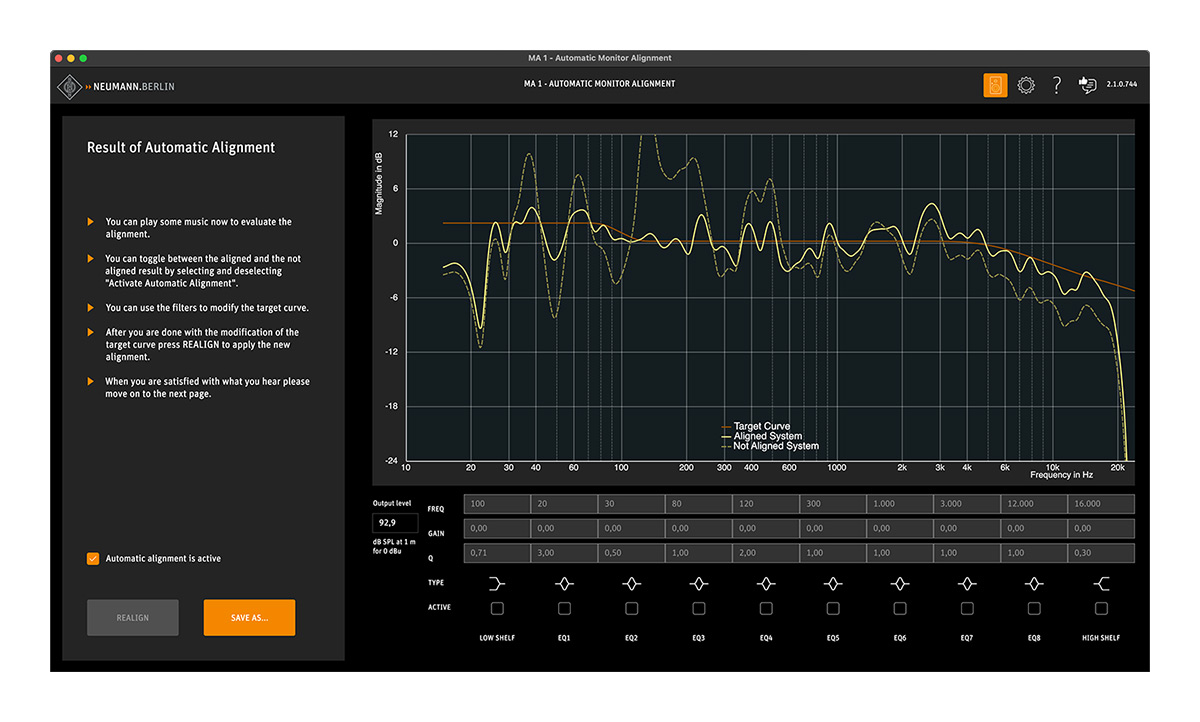Click the EQ1 peak filter type icon
1200x722 pixels.
564,583
